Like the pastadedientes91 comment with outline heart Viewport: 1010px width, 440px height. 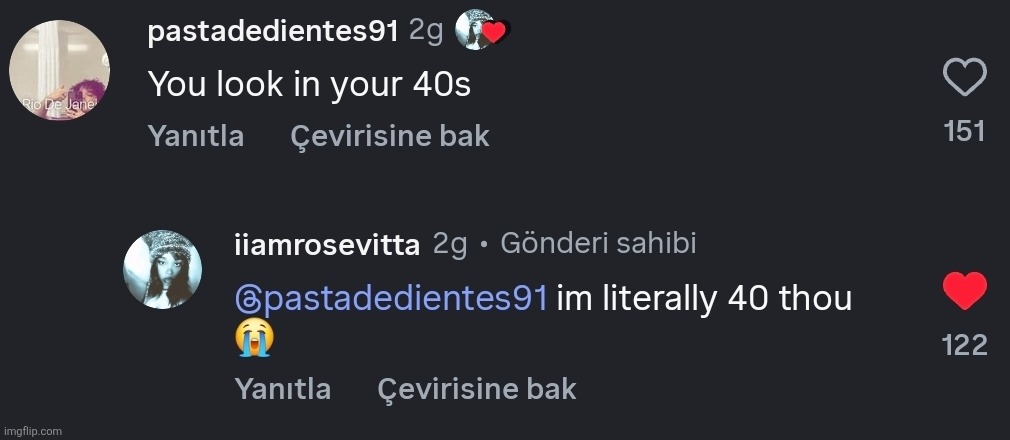pos(965,77)
